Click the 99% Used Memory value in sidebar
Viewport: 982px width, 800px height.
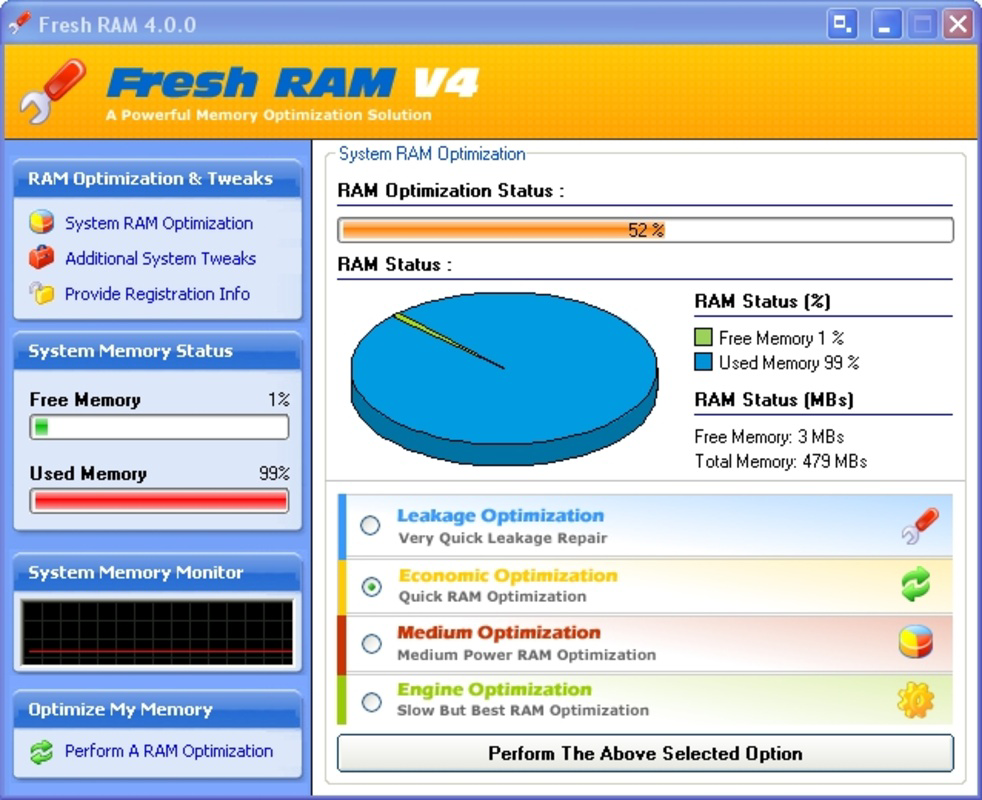(x=274, y=474)
